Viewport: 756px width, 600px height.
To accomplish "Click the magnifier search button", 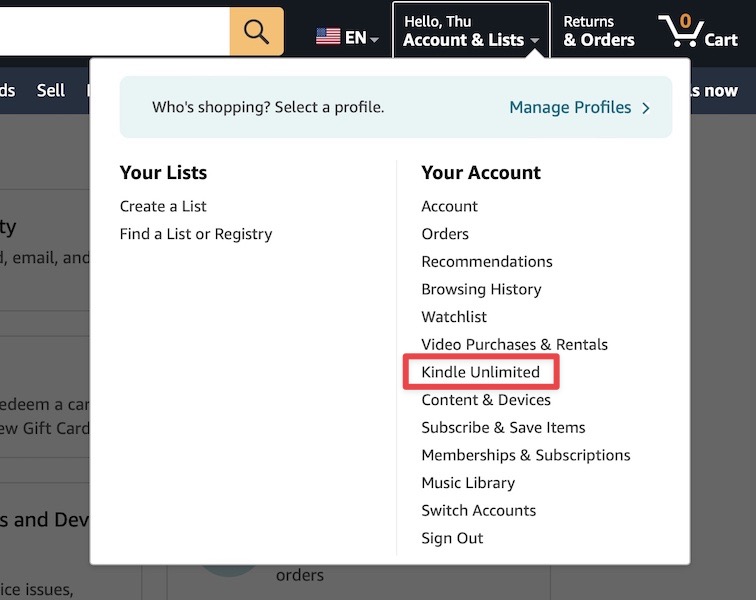I will [x=256, y=32].
